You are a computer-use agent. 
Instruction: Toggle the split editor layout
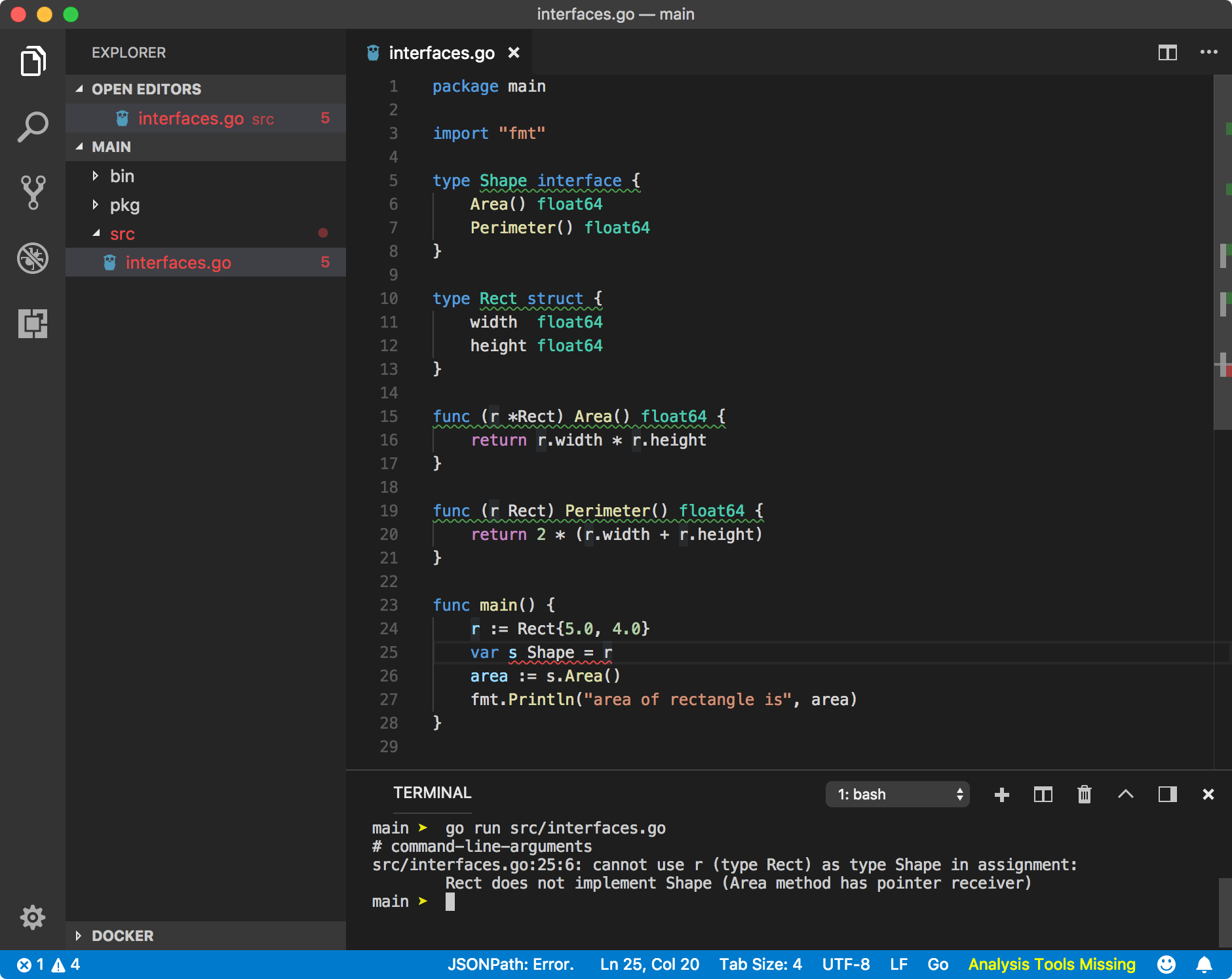(x=1168, y=53)
